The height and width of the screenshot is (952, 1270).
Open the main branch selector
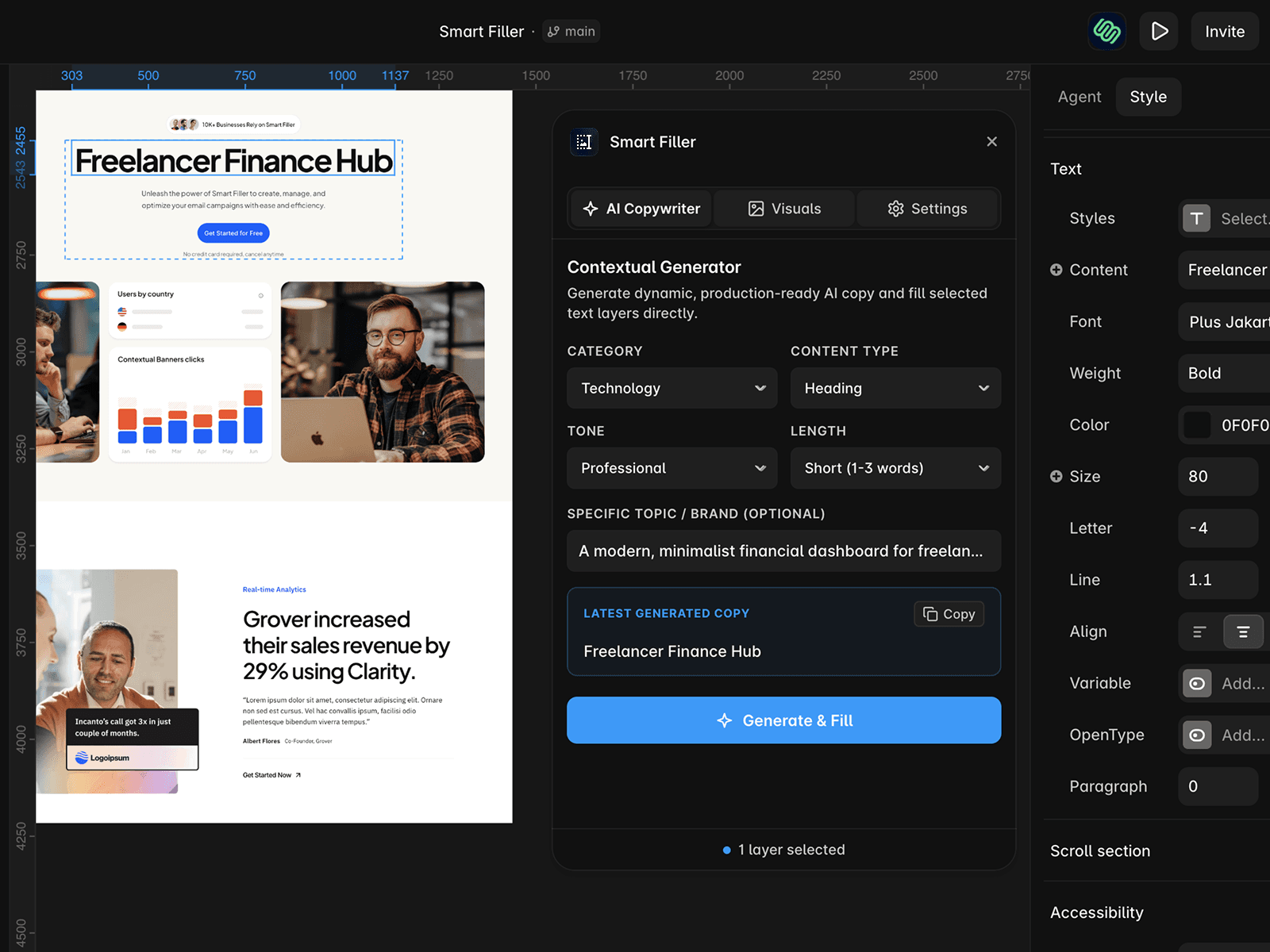coord(571,32)
